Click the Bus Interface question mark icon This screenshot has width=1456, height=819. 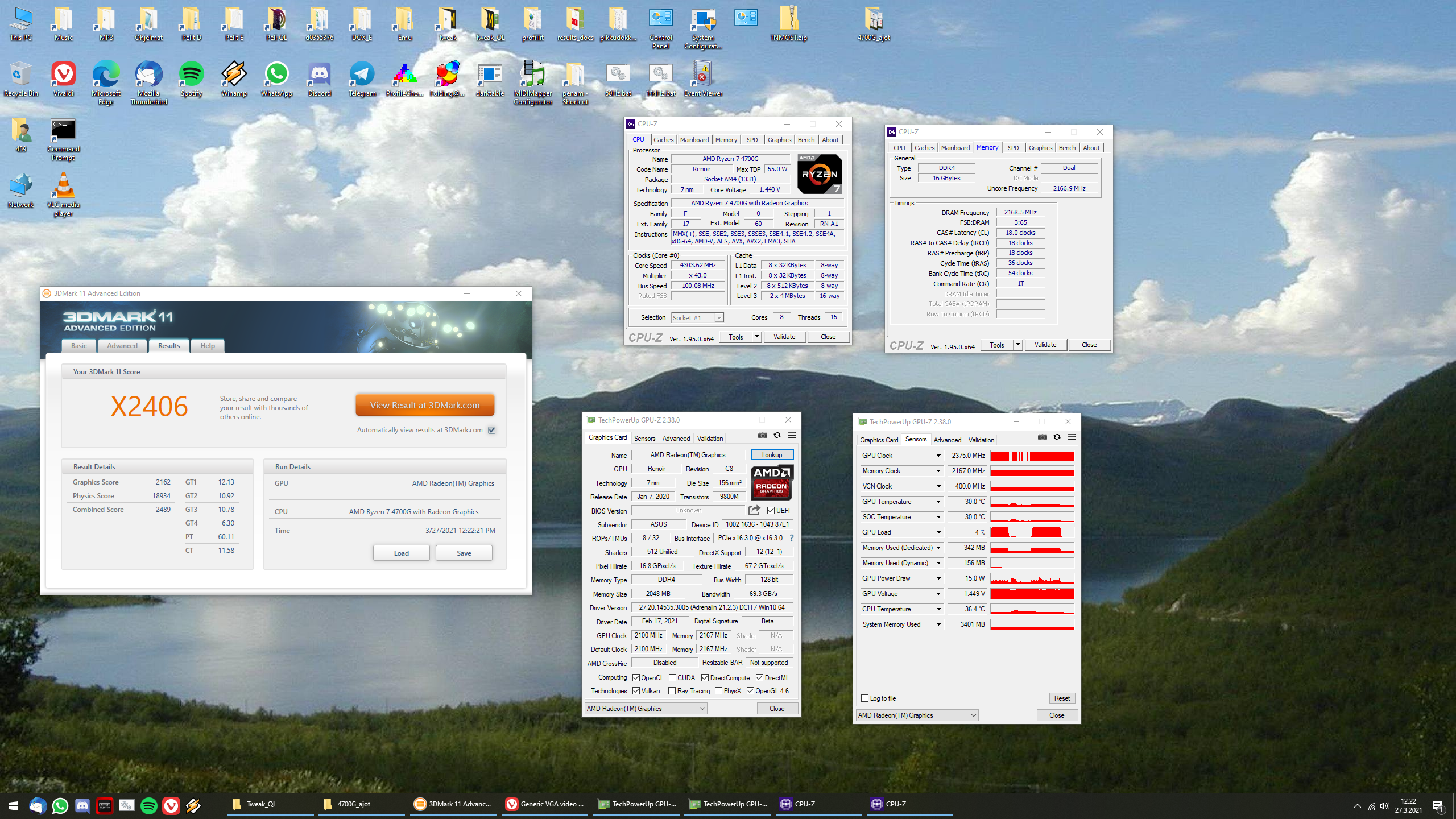791,538
